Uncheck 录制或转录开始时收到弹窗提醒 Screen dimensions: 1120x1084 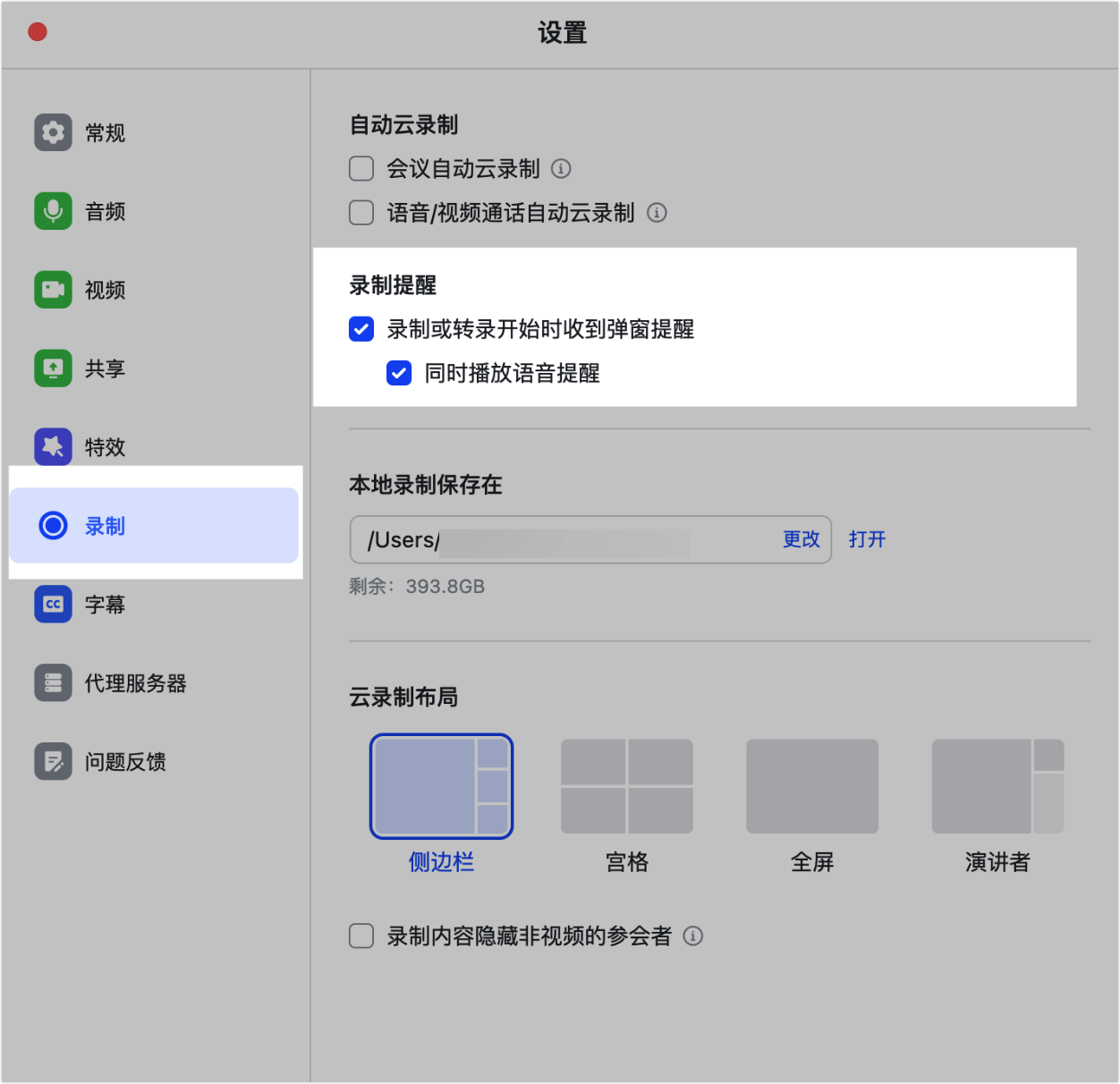[361, 329]
